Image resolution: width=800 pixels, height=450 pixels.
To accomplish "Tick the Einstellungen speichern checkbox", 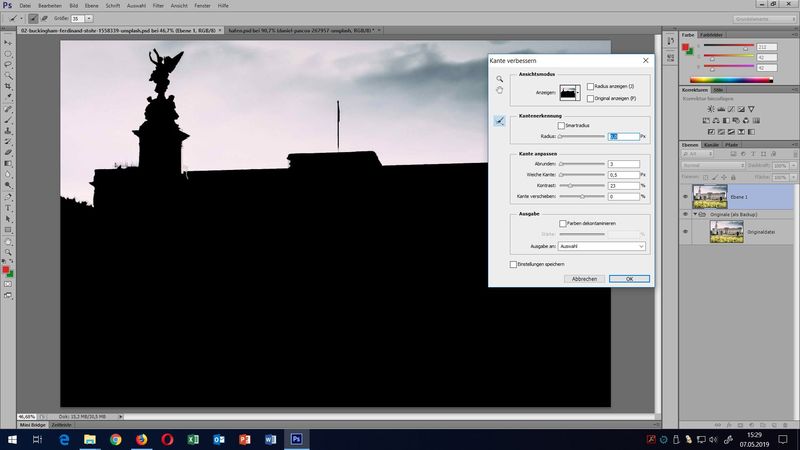I will (513, 264).
